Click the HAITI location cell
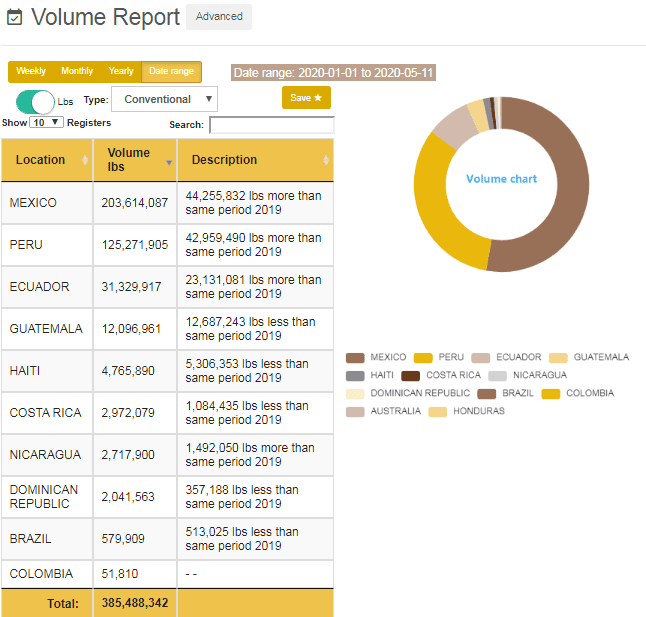 [47, 371]
